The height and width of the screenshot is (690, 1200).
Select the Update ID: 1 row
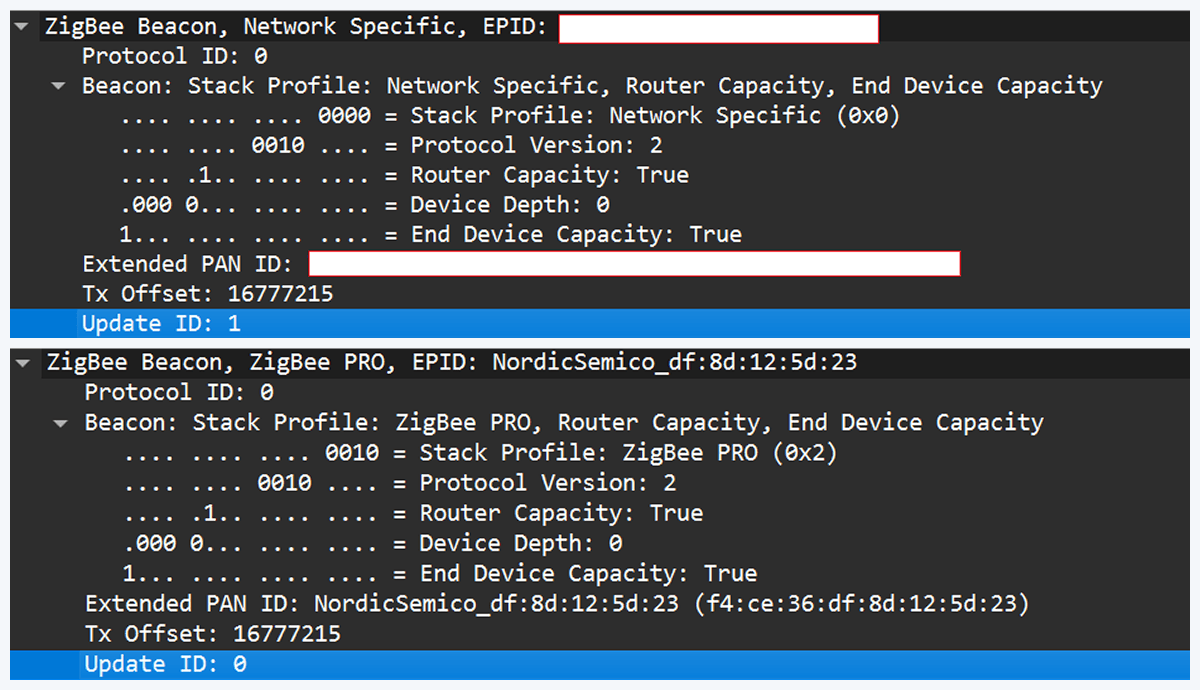click(x=160, y=324)
